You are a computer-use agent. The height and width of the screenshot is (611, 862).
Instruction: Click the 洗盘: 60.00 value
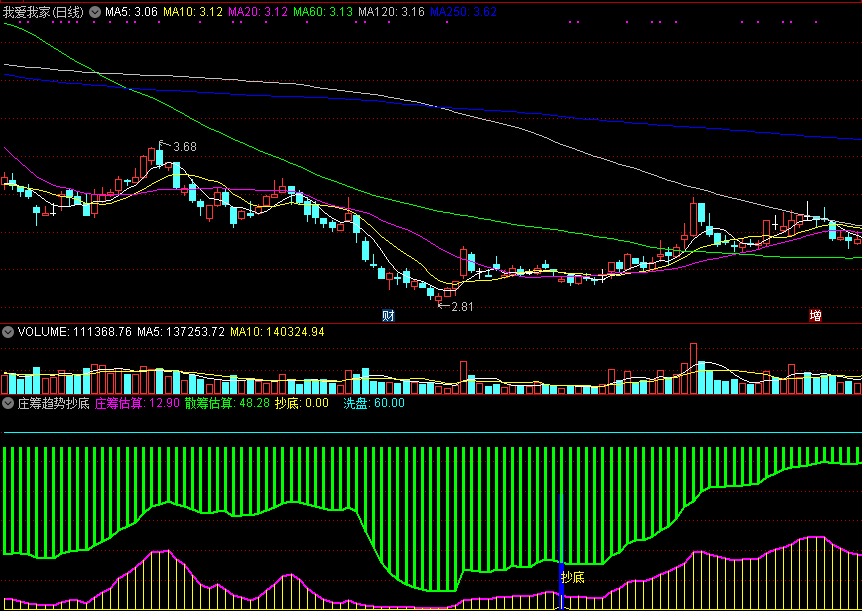[x=374, y=403]
